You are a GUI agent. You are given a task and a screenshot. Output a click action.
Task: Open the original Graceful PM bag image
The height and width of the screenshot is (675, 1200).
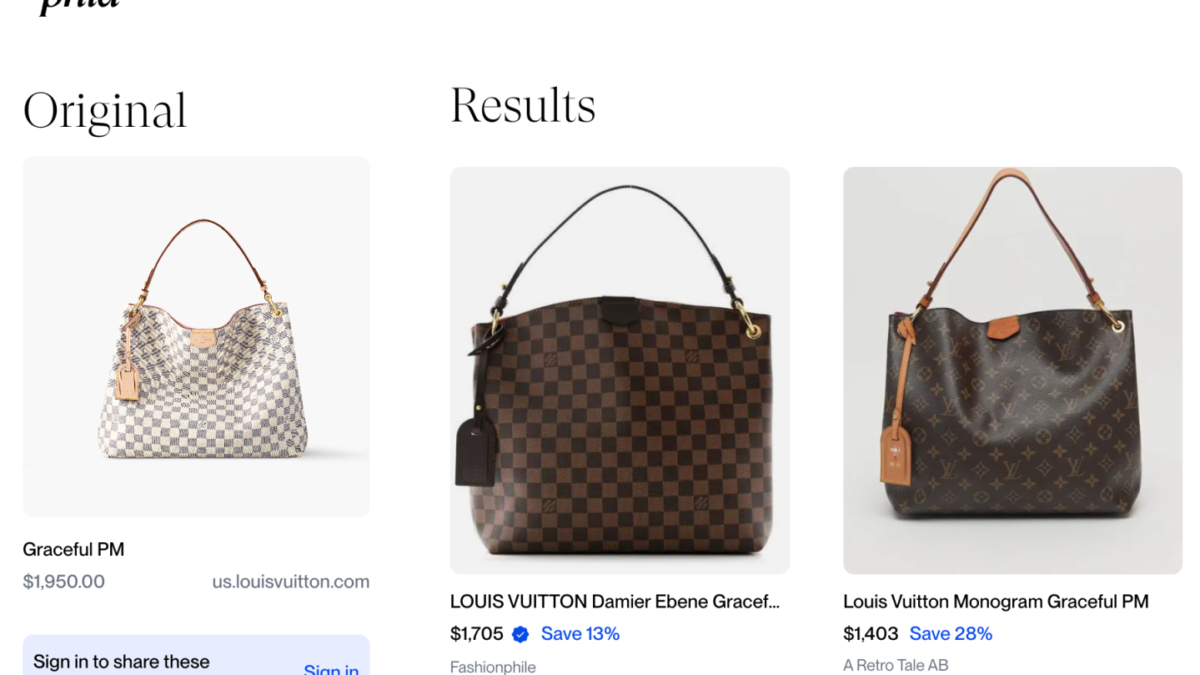196,336
